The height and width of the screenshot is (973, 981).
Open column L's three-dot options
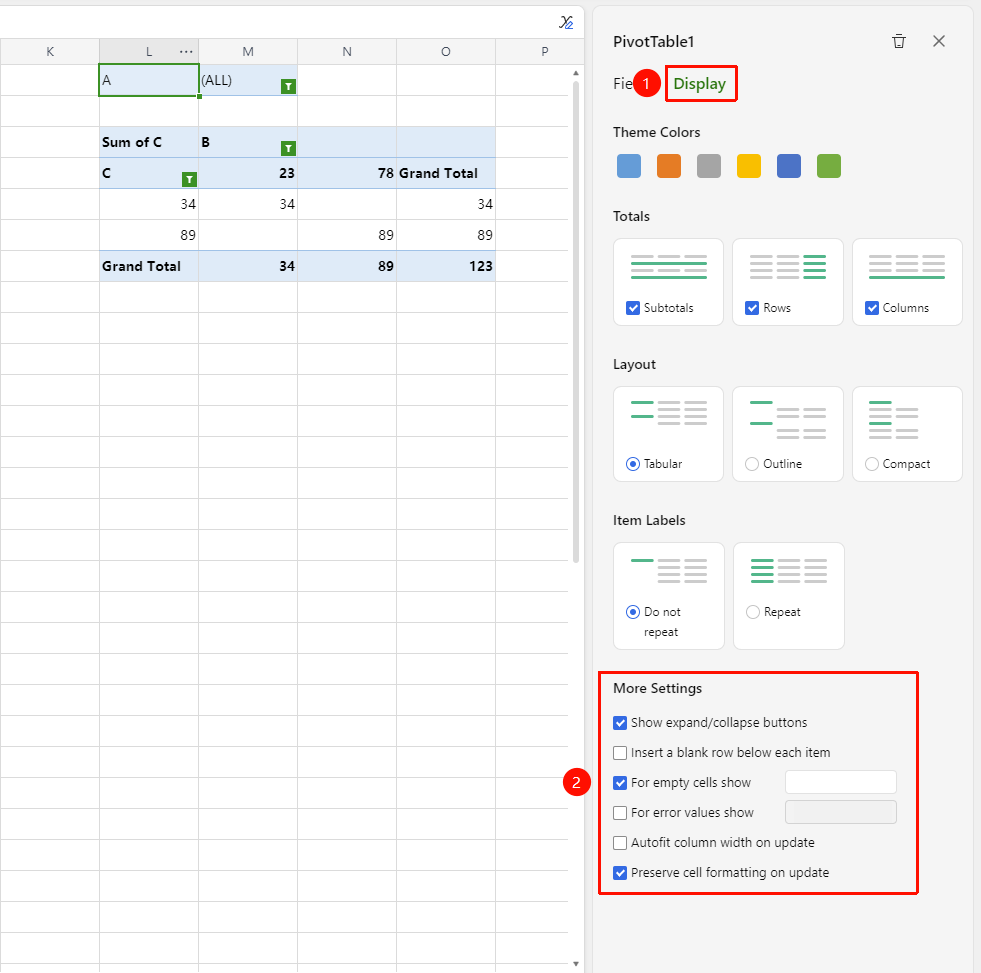click(x=186, y=52)
